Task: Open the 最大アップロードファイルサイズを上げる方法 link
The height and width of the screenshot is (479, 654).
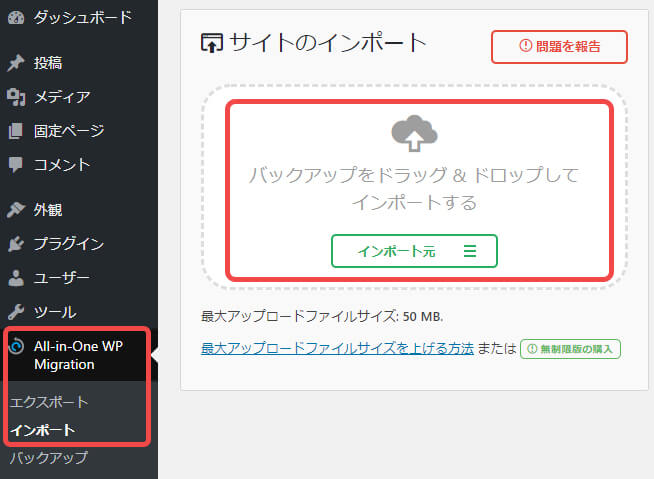Action: (x=337, y=349)
